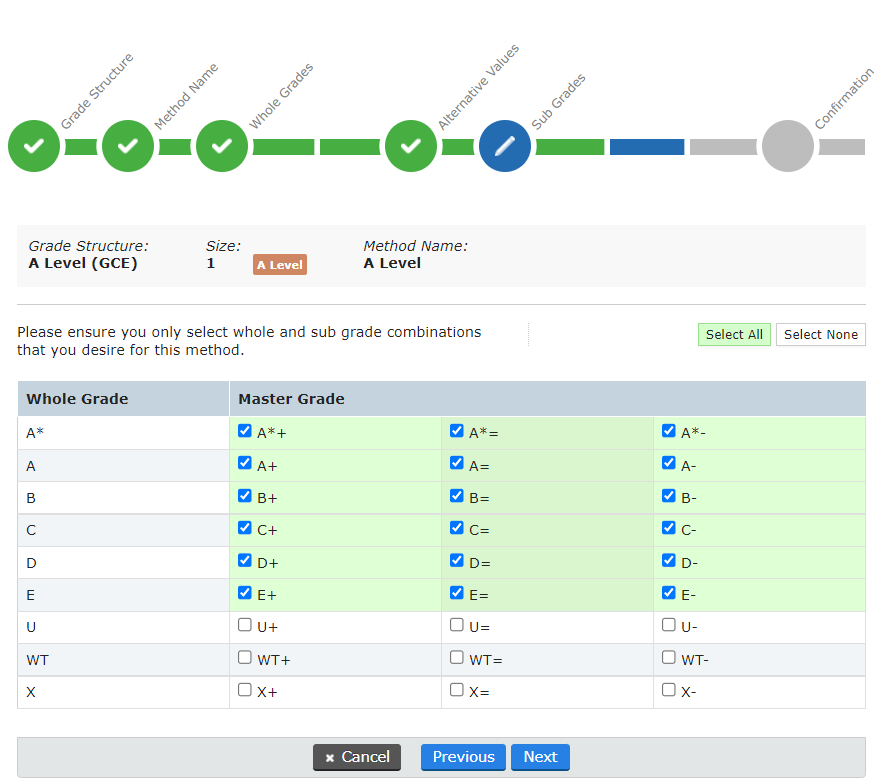Viewport: 883px width, 784px height.
Task: Toggle the WT= checkbox
Action: [456, 657]
